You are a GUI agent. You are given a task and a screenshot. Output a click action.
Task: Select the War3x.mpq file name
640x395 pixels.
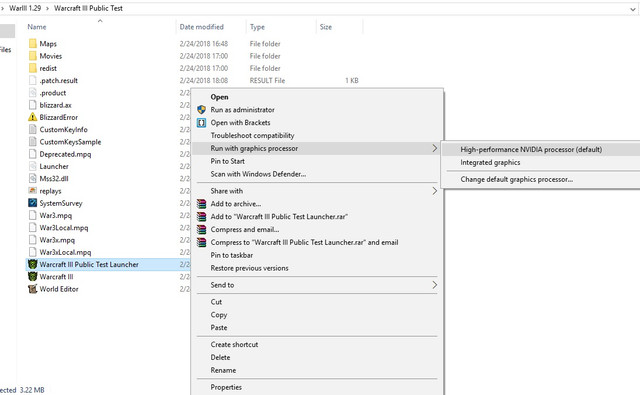(x=57, y=240)
